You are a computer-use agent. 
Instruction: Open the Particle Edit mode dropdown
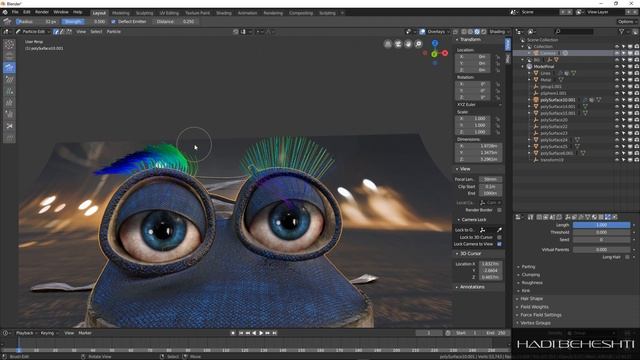[x=33, y=31]
